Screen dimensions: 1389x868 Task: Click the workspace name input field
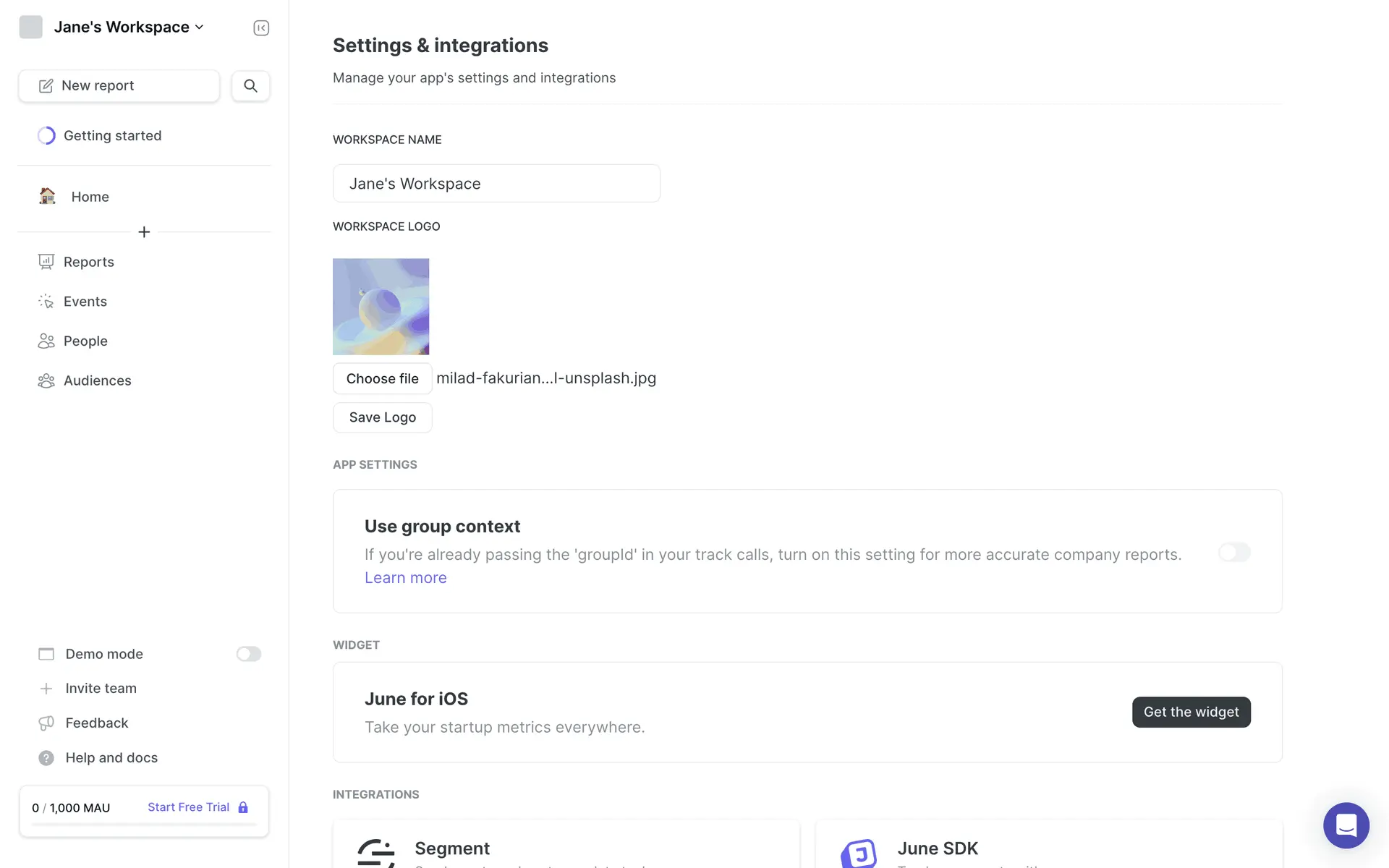point(496,183)
